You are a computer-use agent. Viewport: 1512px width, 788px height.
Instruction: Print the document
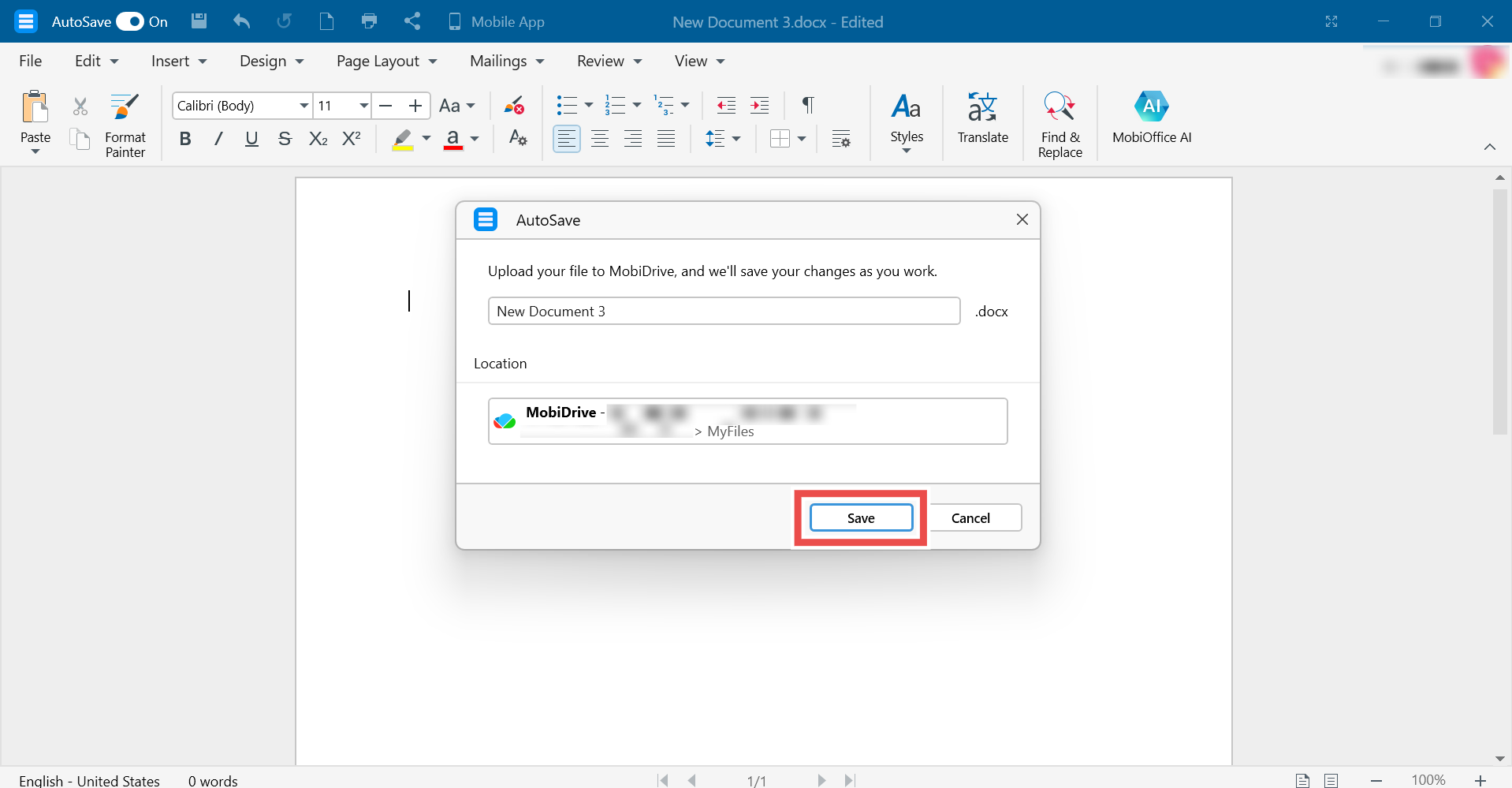coord(369,21)
